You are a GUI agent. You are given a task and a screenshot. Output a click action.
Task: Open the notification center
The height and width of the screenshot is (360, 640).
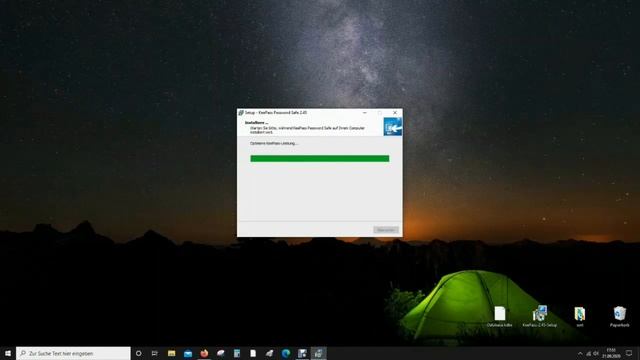click(629, 353)
